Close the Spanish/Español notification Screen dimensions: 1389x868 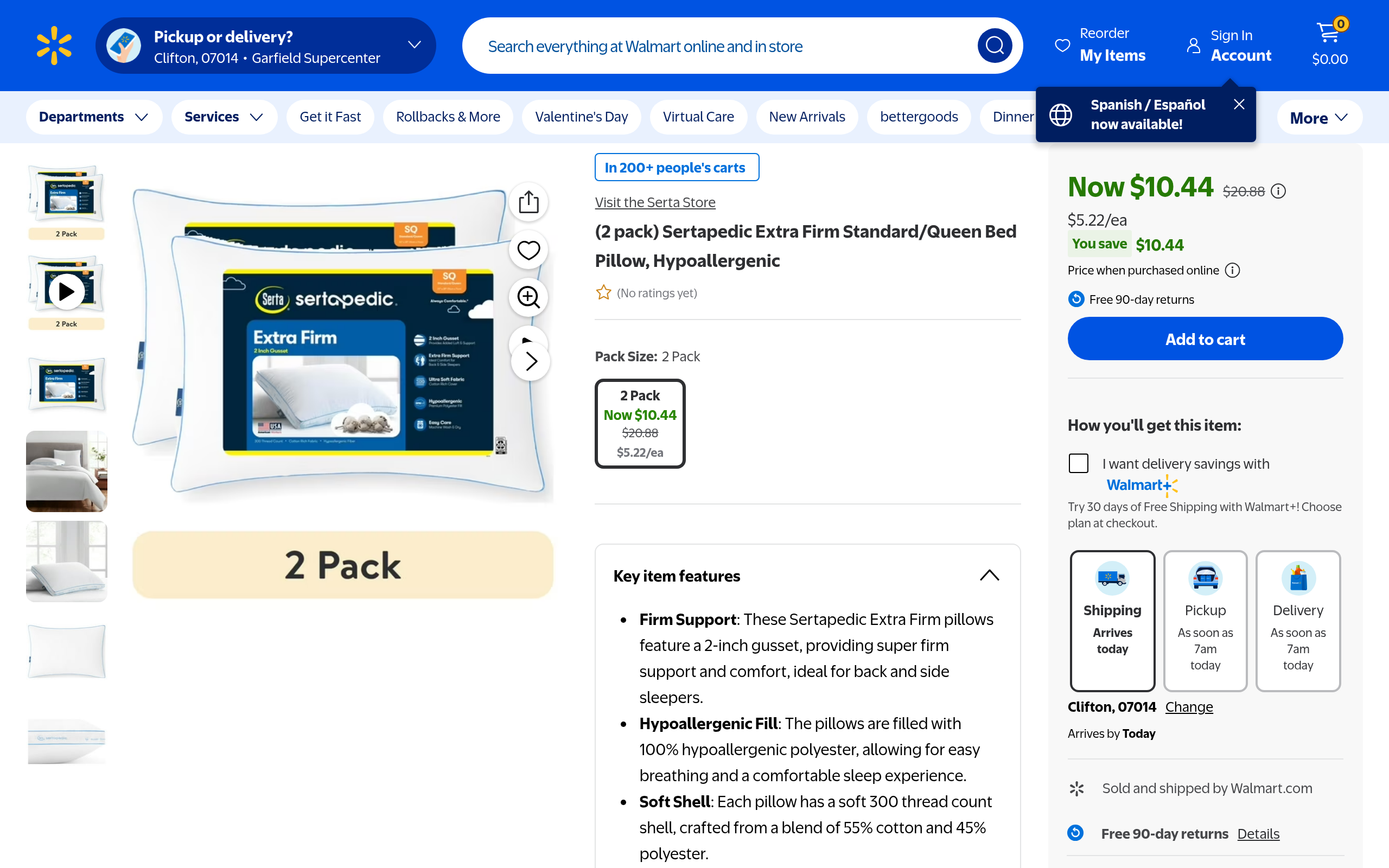point(1239,104)
